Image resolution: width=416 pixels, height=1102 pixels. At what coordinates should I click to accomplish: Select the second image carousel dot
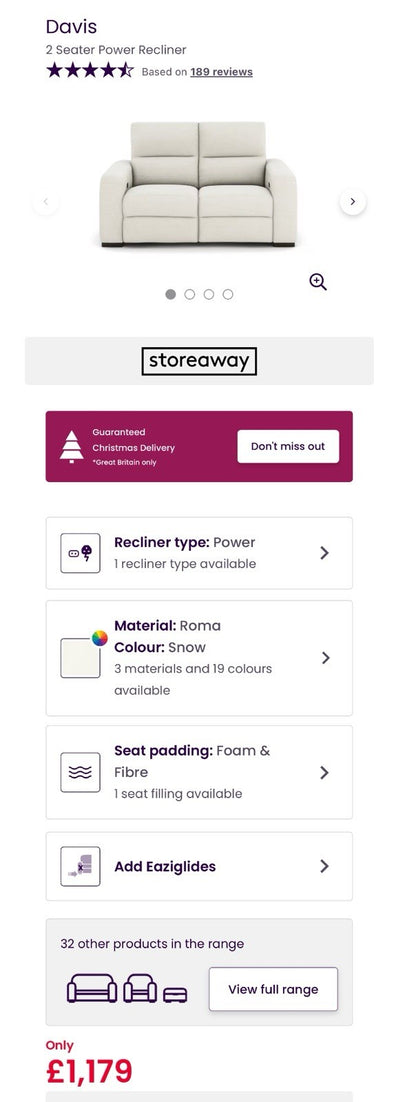[x=190, y=294]
